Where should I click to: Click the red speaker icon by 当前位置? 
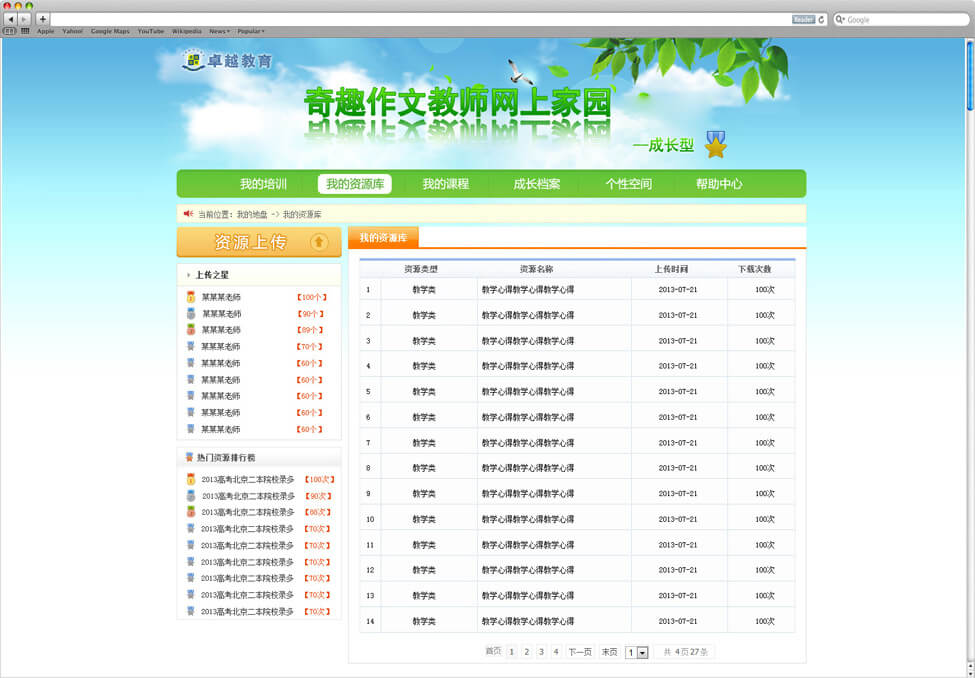click(188, 213)
